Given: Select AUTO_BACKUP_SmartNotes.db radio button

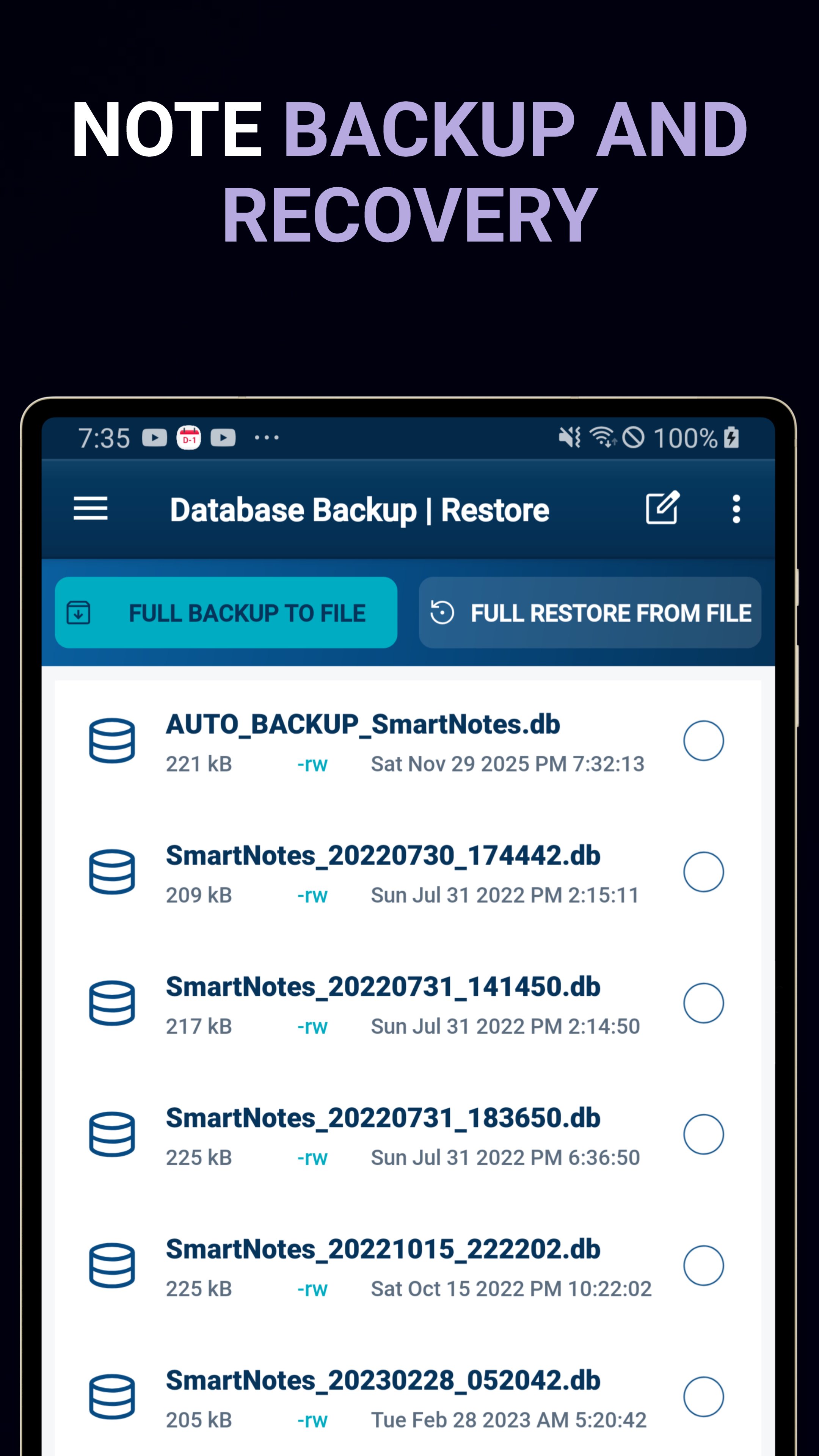Looking at the screenshot, I should (703, 741).
